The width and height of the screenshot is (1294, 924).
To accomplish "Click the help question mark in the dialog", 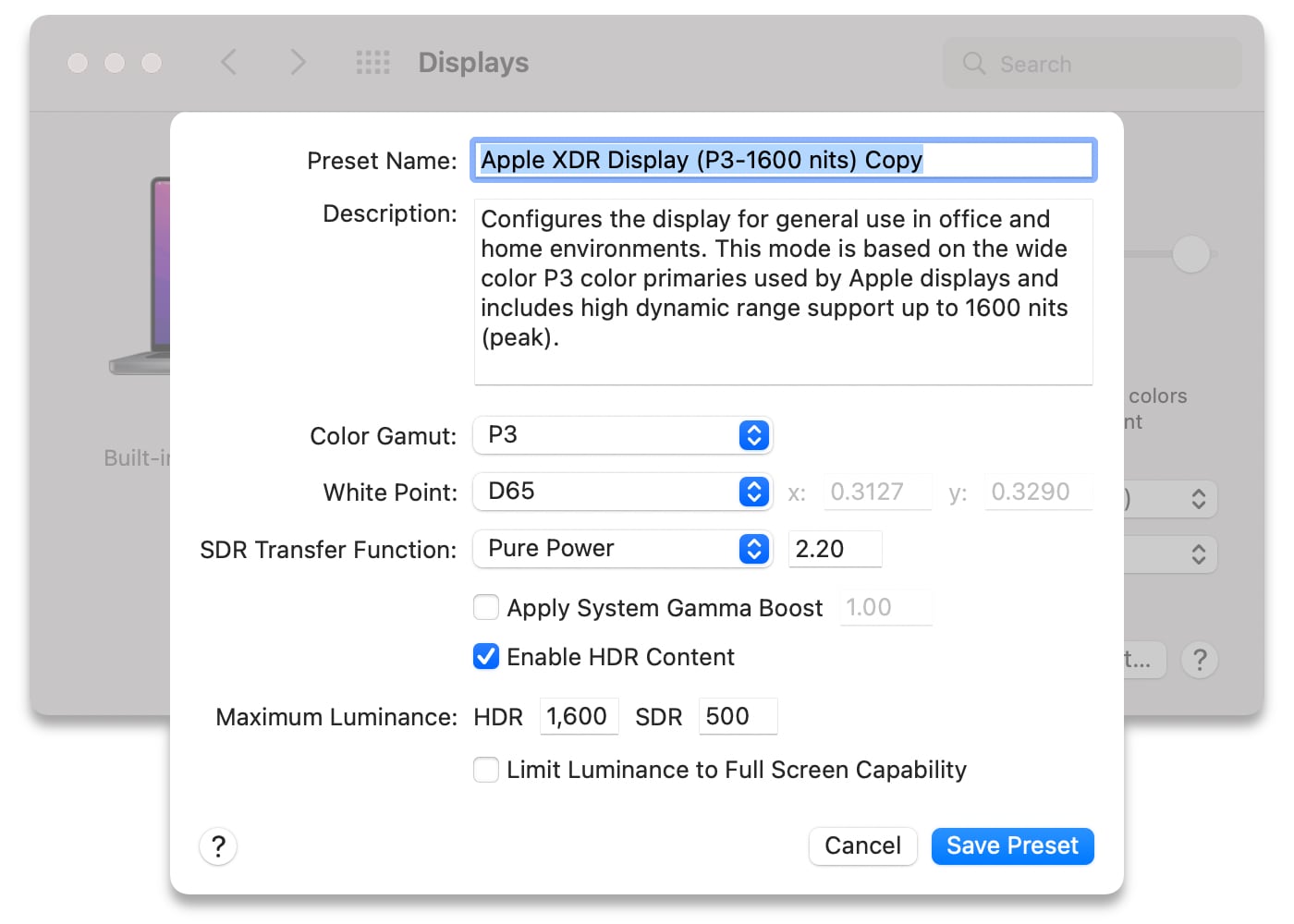I will point(217,845).
